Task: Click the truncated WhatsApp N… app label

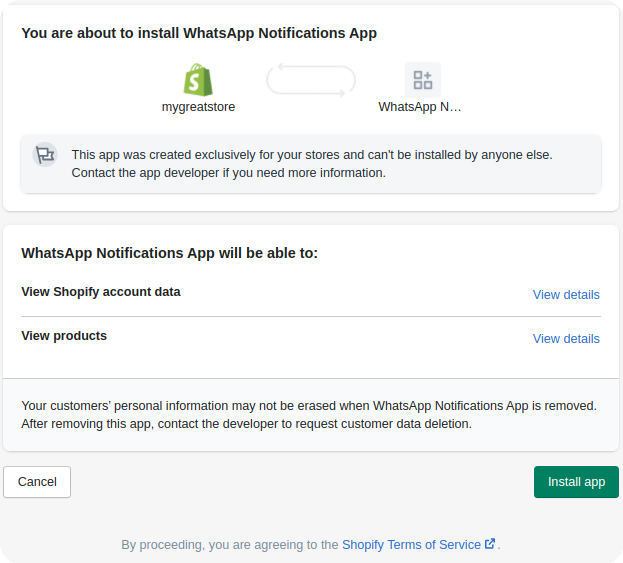Action: pyautogui.click(x=420, y=107)
